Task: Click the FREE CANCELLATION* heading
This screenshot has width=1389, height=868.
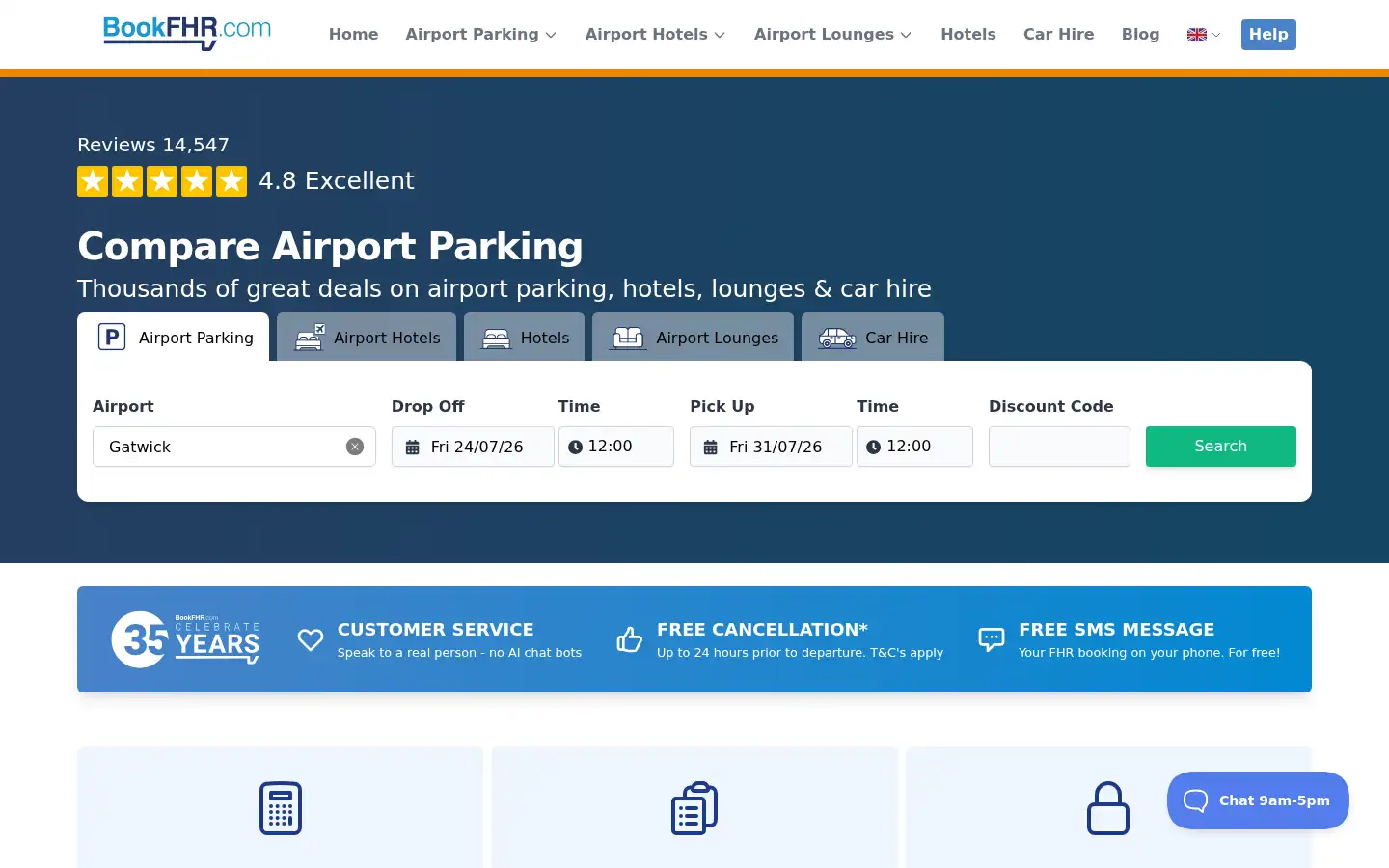Action: coord(762,629)
